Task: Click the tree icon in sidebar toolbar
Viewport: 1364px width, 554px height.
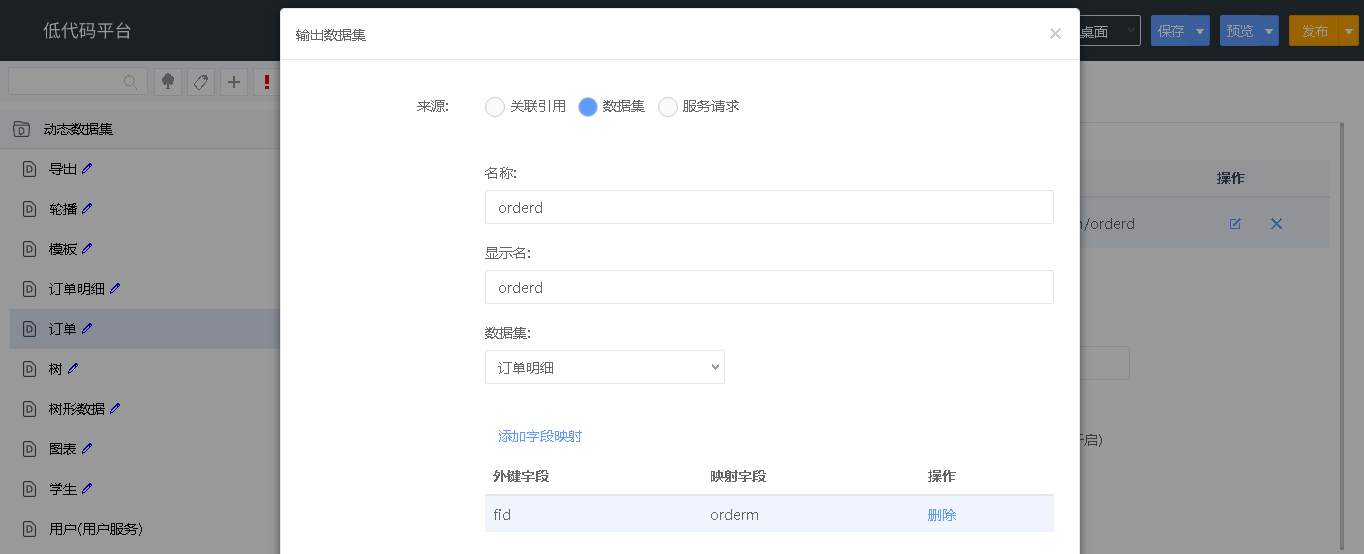Action: (x=168, y=82)
